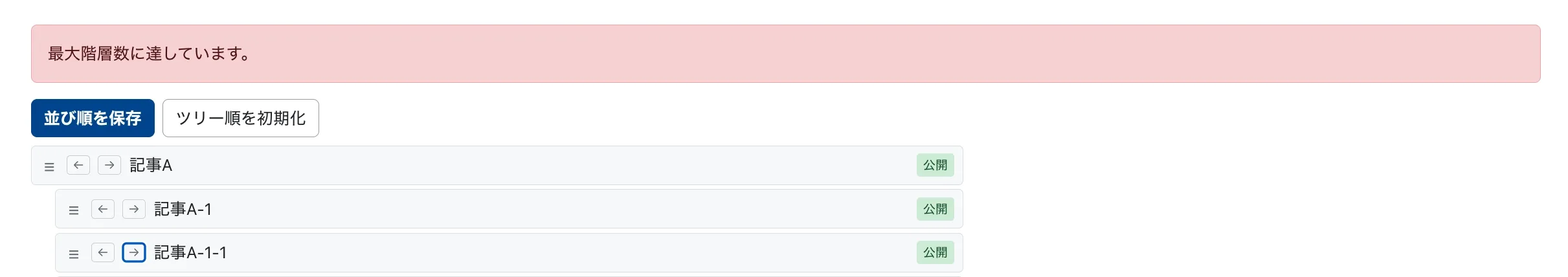
Task: Click the left arrow button for 記事A
Action: (78, 165)
